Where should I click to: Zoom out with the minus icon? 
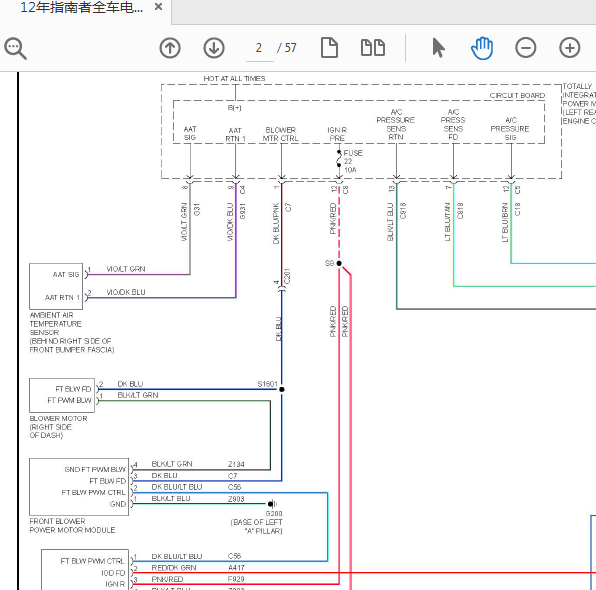pos(526,48)
